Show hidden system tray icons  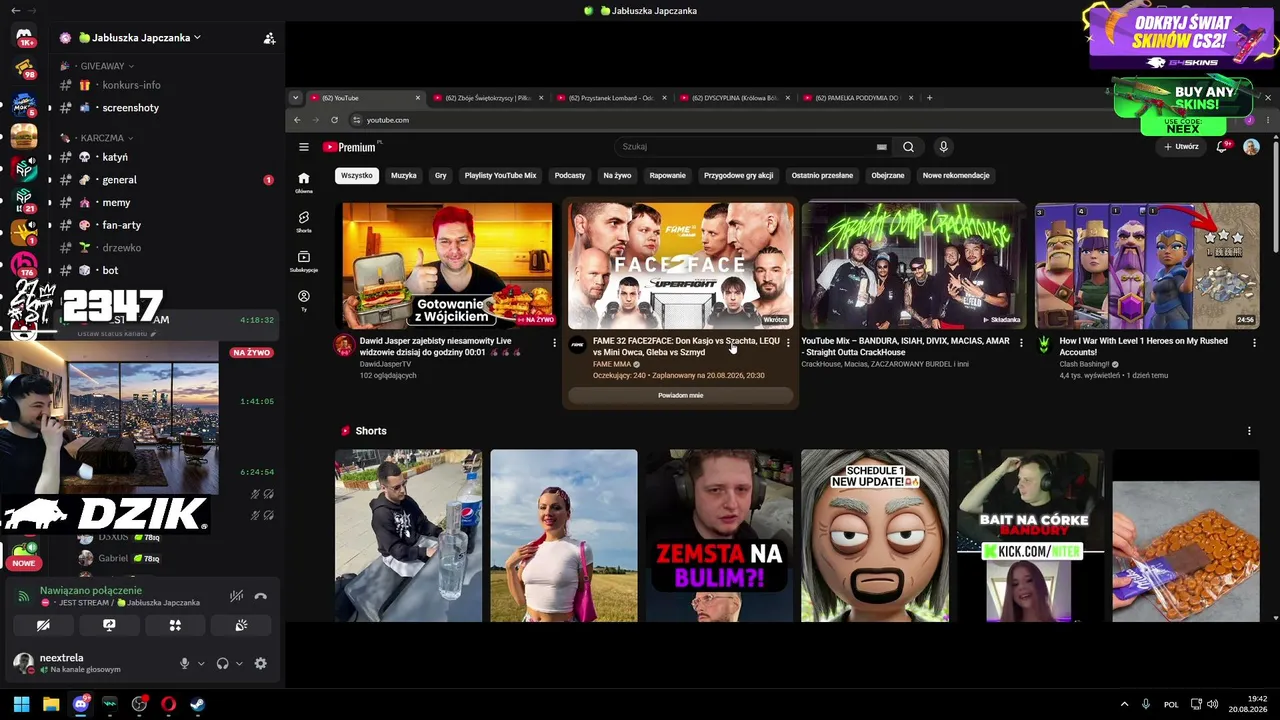pos(1124,704)
